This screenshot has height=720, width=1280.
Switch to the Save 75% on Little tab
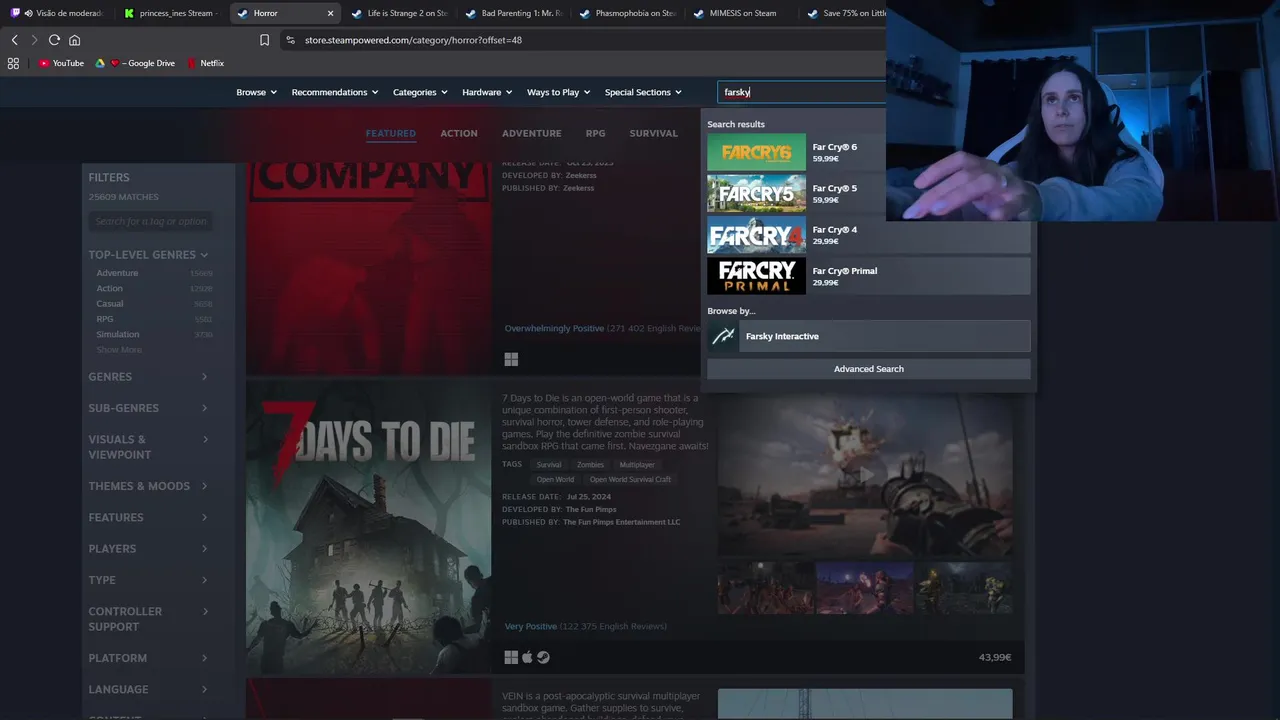(845, 13)
